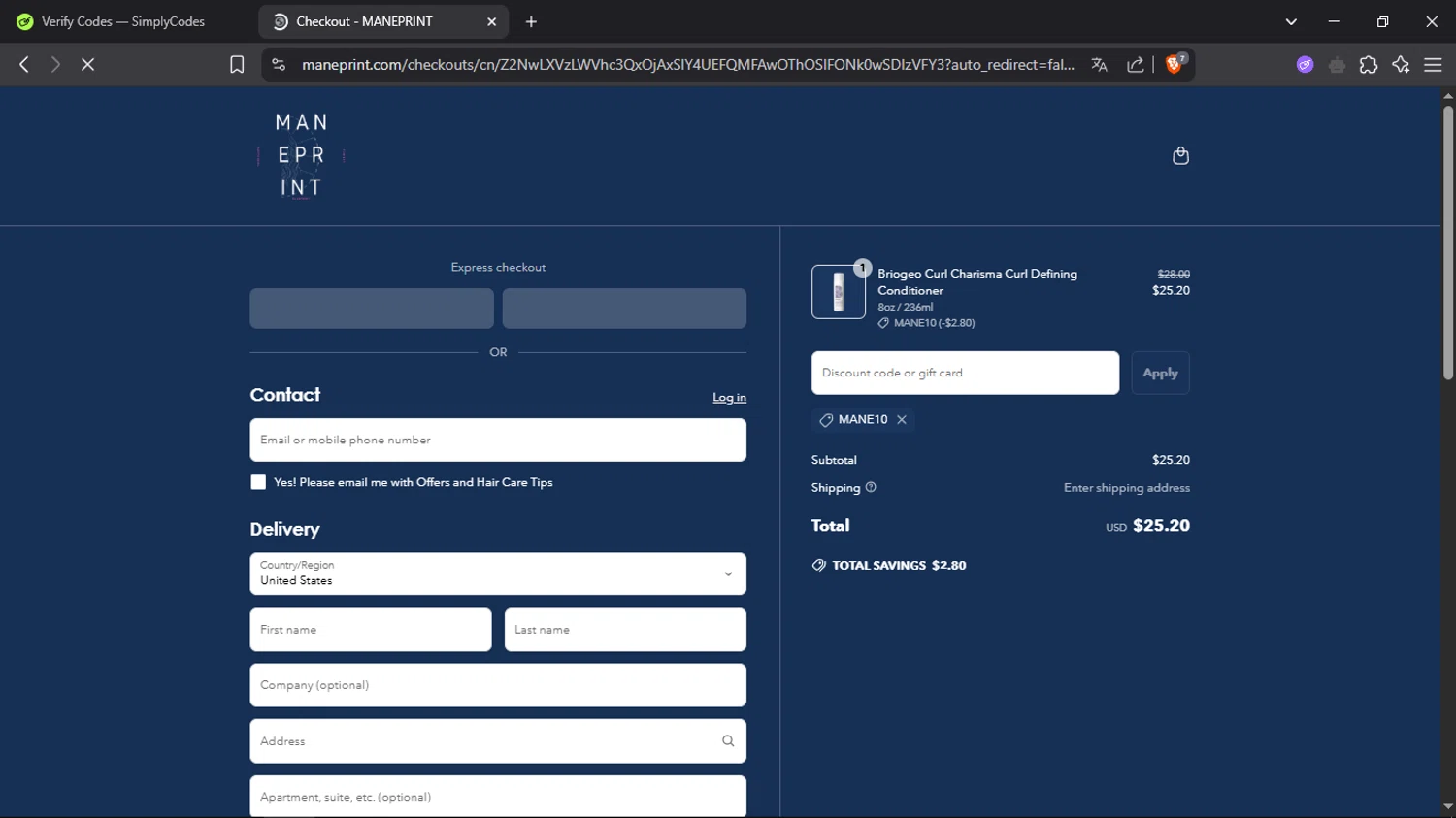Click the MANE10 (-$2.80) line item label
Screen dimensions: 1456x818
934,323
